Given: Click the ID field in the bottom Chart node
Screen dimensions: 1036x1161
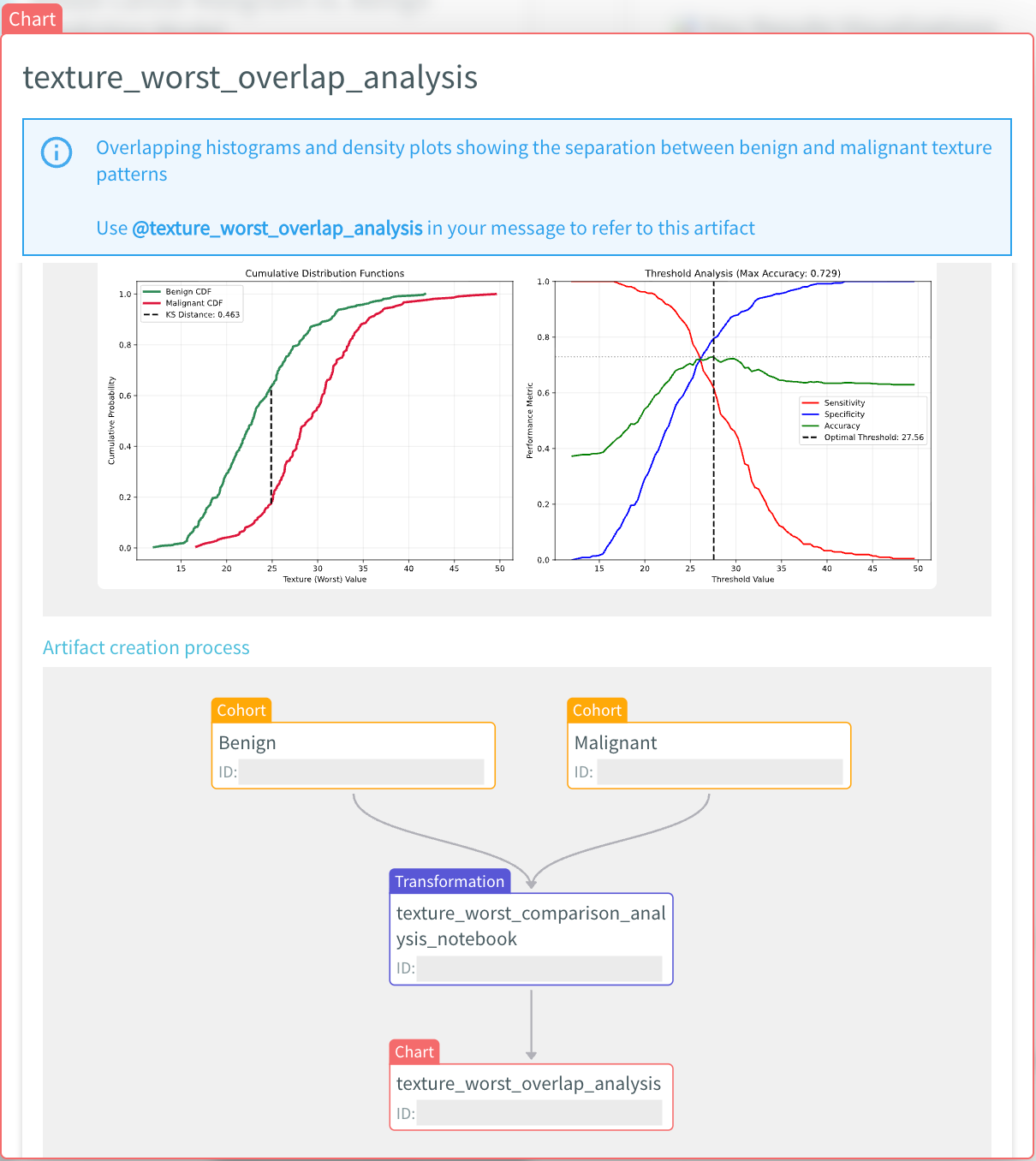Looking at the screenshot, I should (x=539, y=1113).
